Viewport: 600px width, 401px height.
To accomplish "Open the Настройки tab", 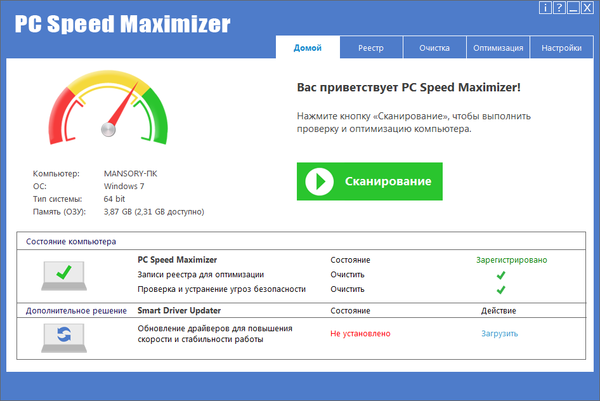I will (561, 48).
